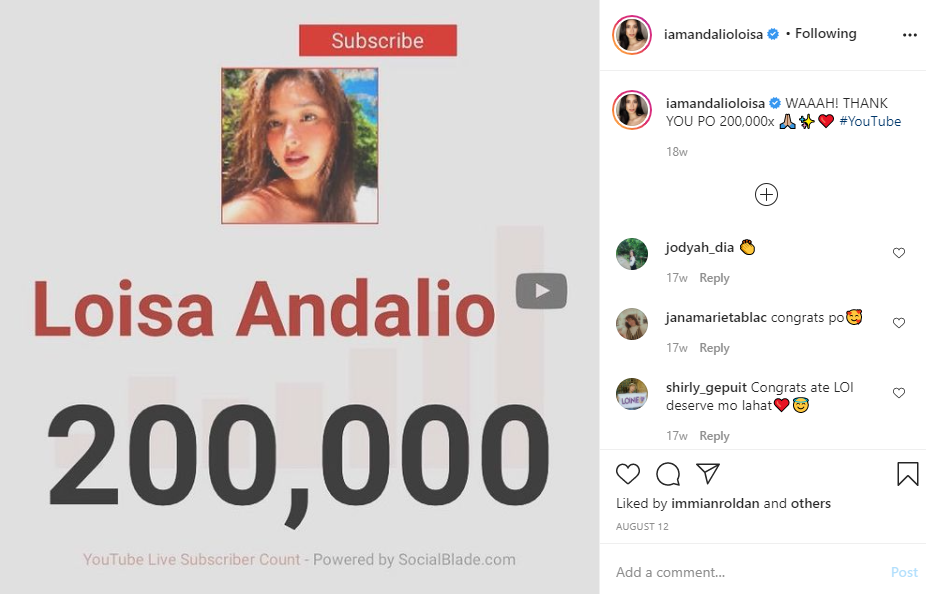Like shirly_gepuit's comment

pos(899,393)
